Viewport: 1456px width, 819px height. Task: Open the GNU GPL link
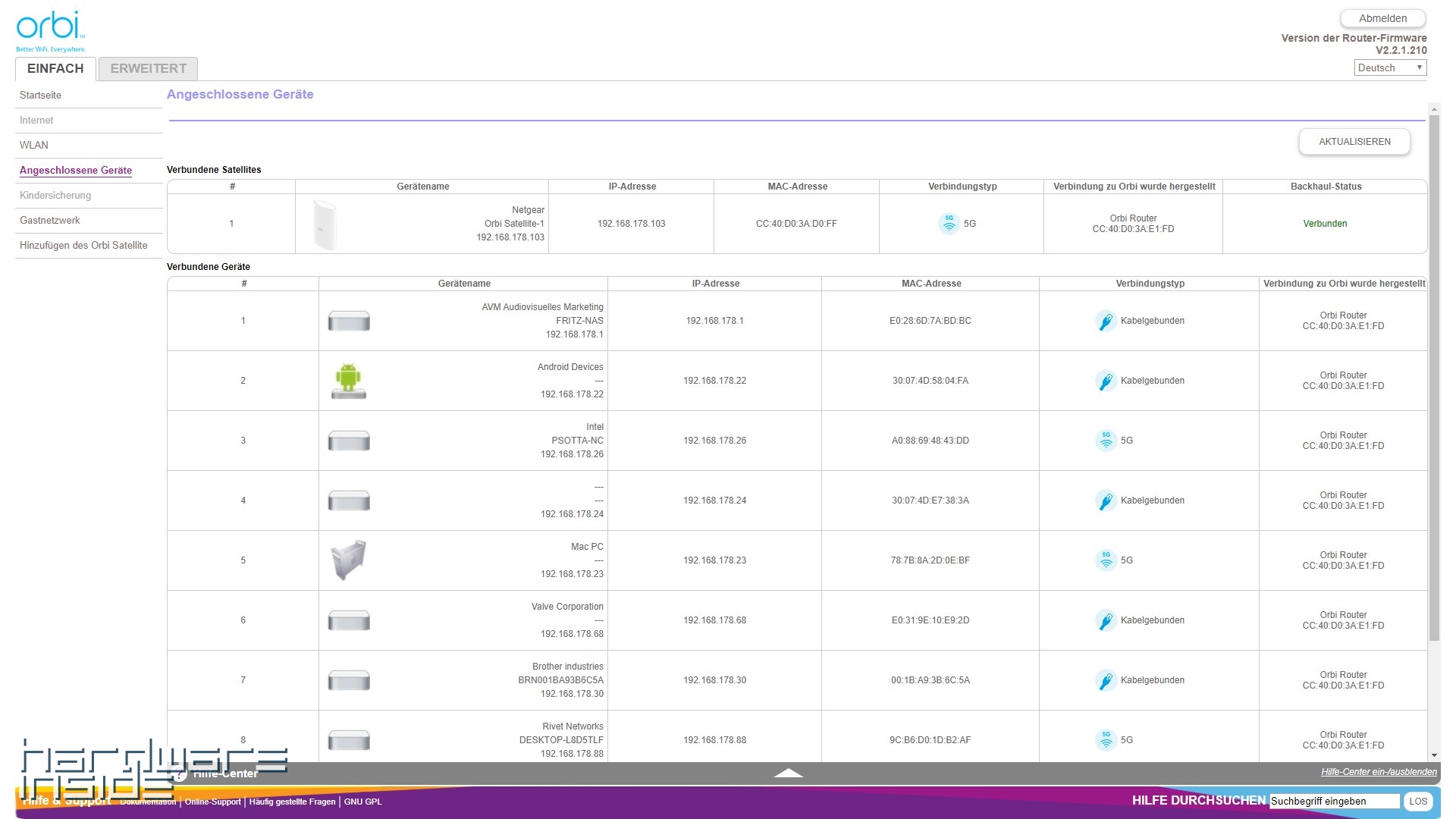point(363,802)
